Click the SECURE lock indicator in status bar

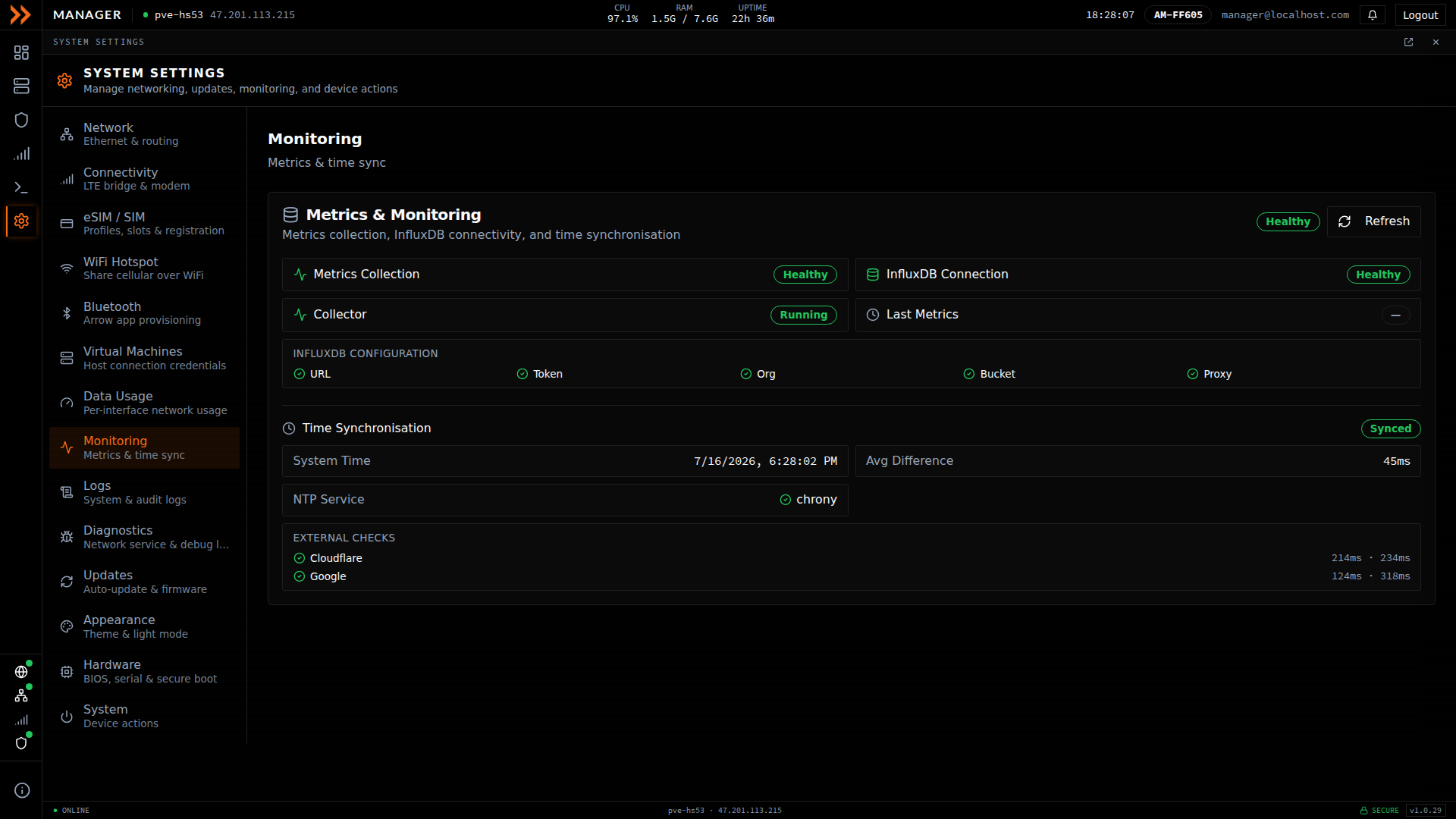click(x=1379, y=811)
